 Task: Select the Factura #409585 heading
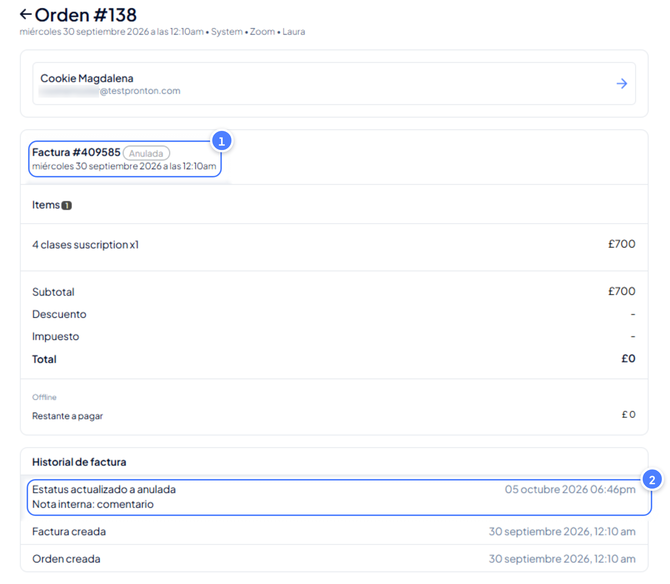tap(76, 153)
